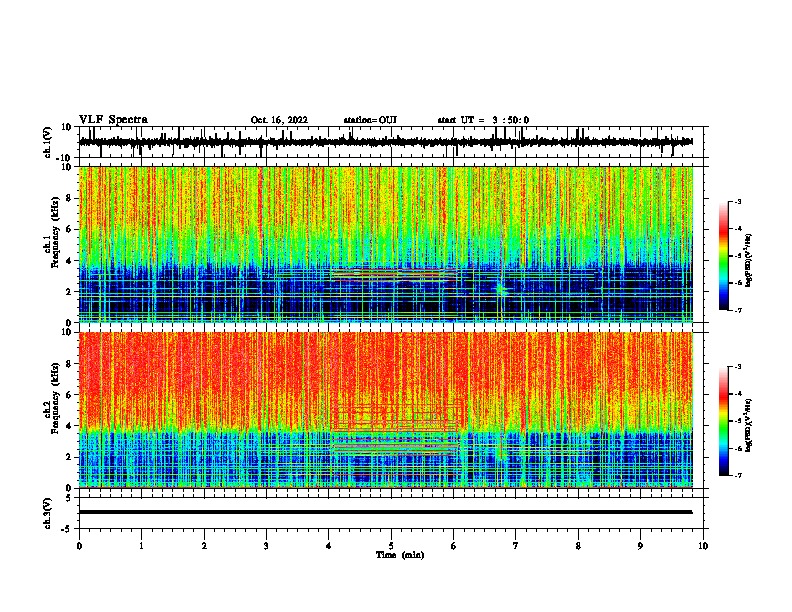Click time axis tick label "1"

coord(141,546)
